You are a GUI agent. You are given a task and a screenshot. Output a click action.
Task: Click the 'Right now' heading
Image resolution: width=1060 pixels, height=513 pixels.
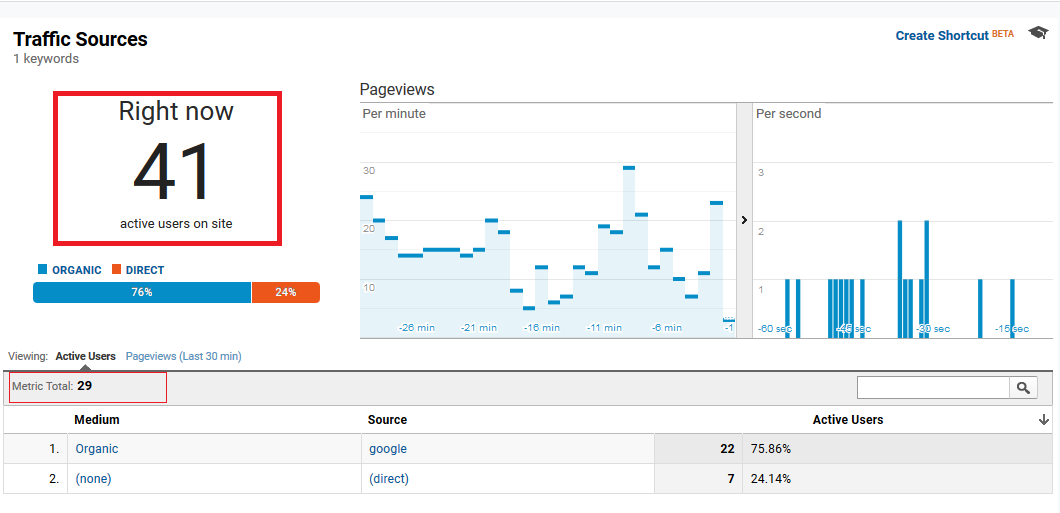point(176,111)
